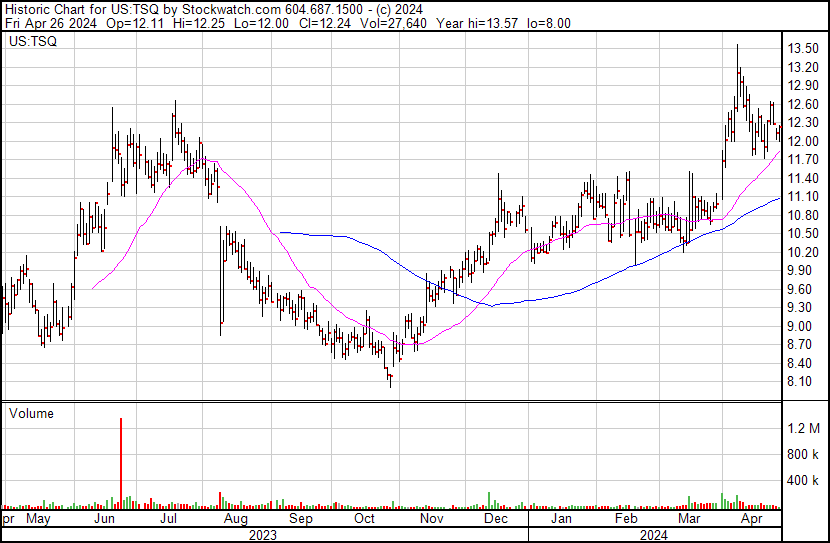This screenshot has height=543, width=830.
Task: Click the tall red June volume spike
Action: 121,462
